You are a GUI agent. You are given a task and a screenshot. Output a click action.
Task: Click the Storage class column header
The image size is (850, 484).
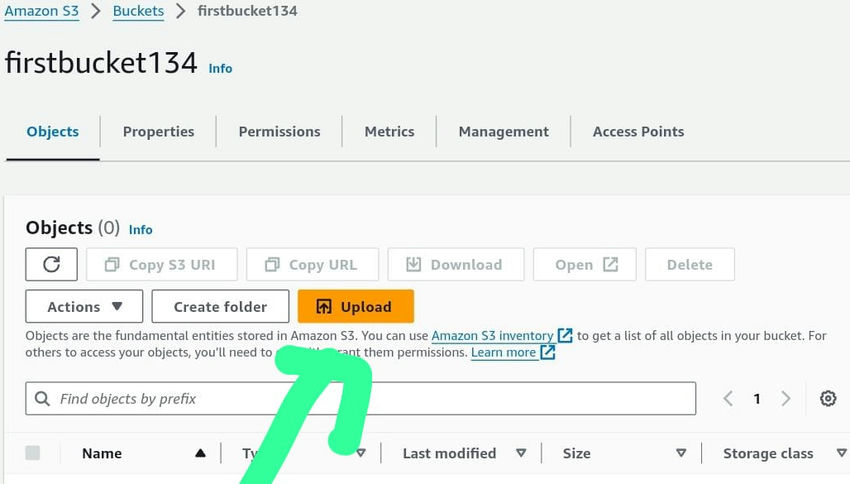pos(768,453)
